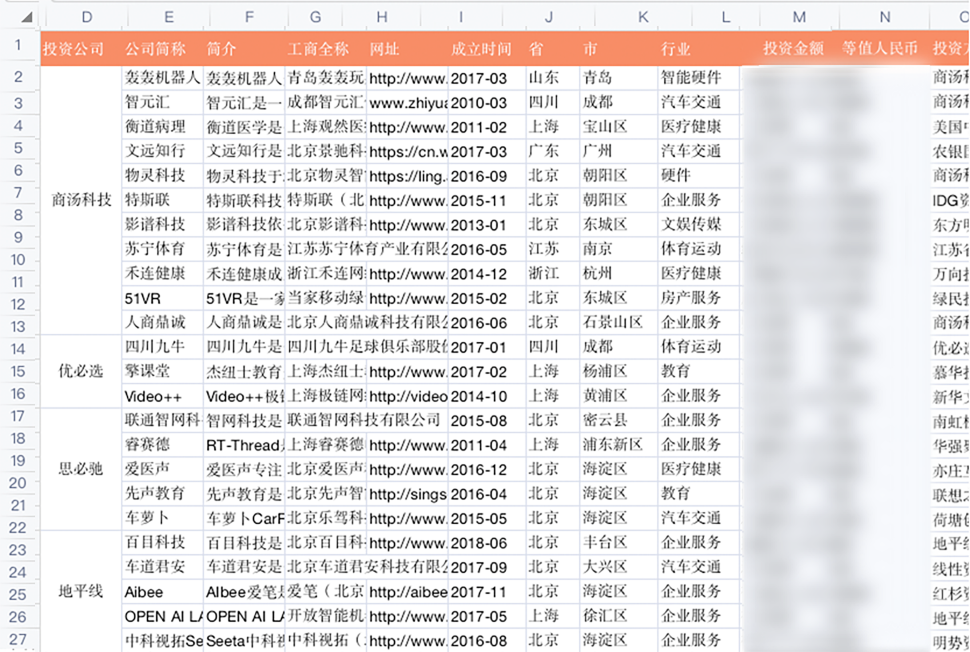Click the 影谱科技 company name cell
970x652 pixels.
pos(163,225)
